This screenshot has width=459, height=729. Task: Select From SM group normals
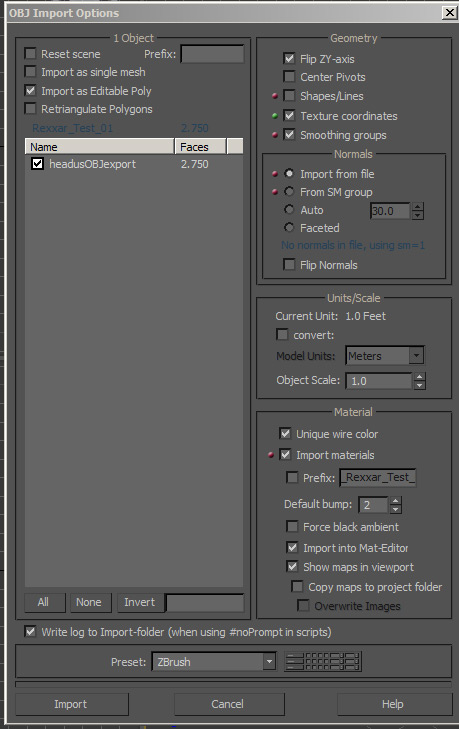click(289, 192)
